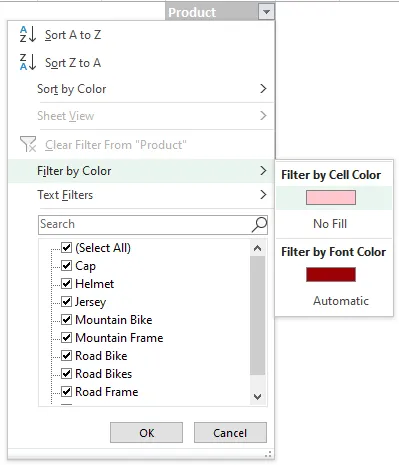Deselect the Mountain Bike checkbox

click(x=66, y=320)
